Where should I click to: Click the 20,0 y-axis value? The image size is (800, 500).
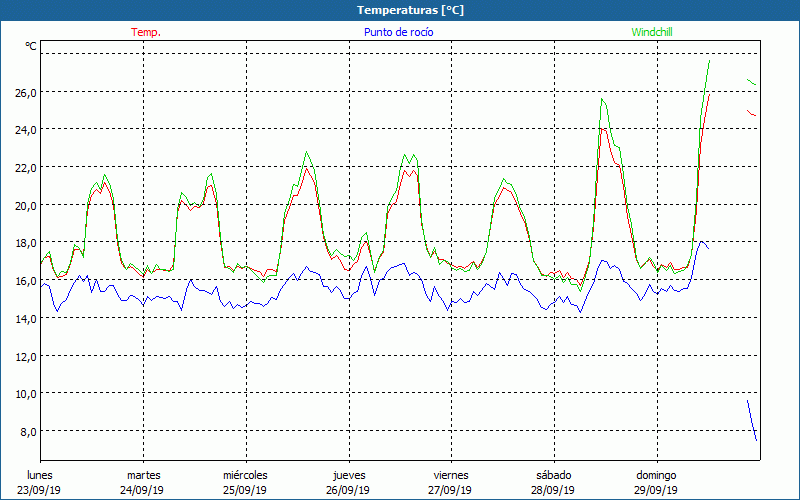pyautogui.click(x=26, y=206)
